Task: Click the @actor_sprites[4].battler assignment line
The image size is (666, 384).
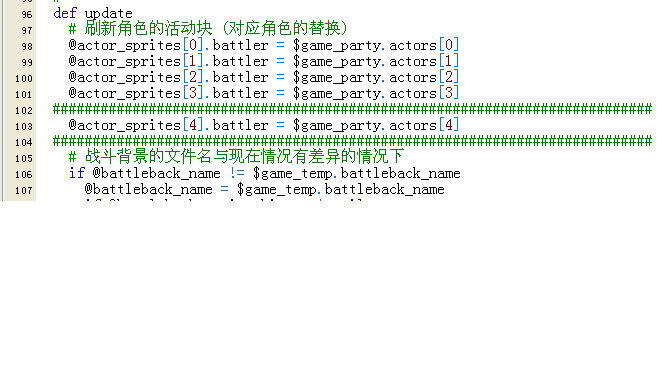Action: click(x=264, y=125)
